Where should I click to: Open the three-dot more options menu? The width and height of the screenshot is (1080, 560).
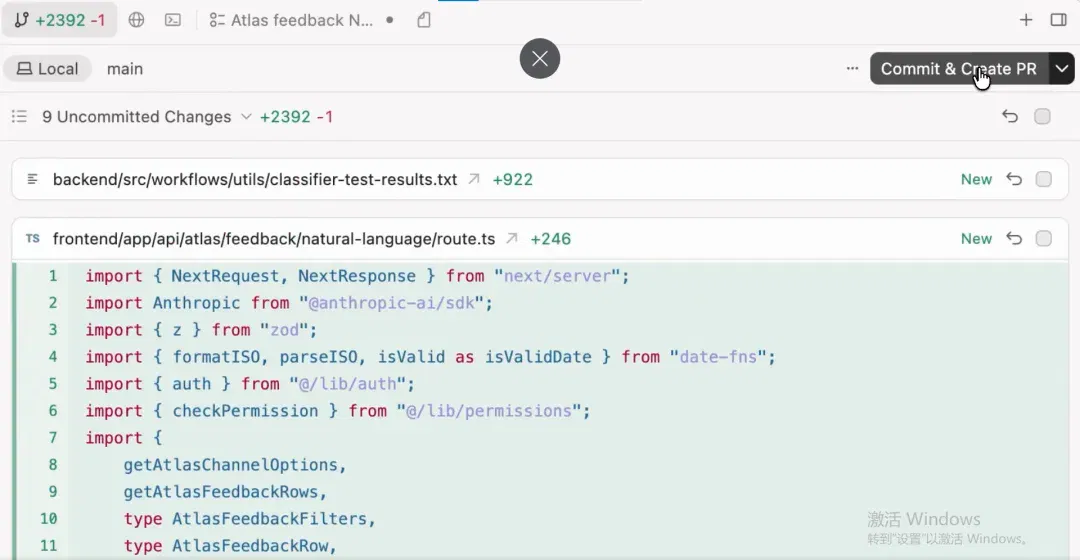[x=852, y=68]
